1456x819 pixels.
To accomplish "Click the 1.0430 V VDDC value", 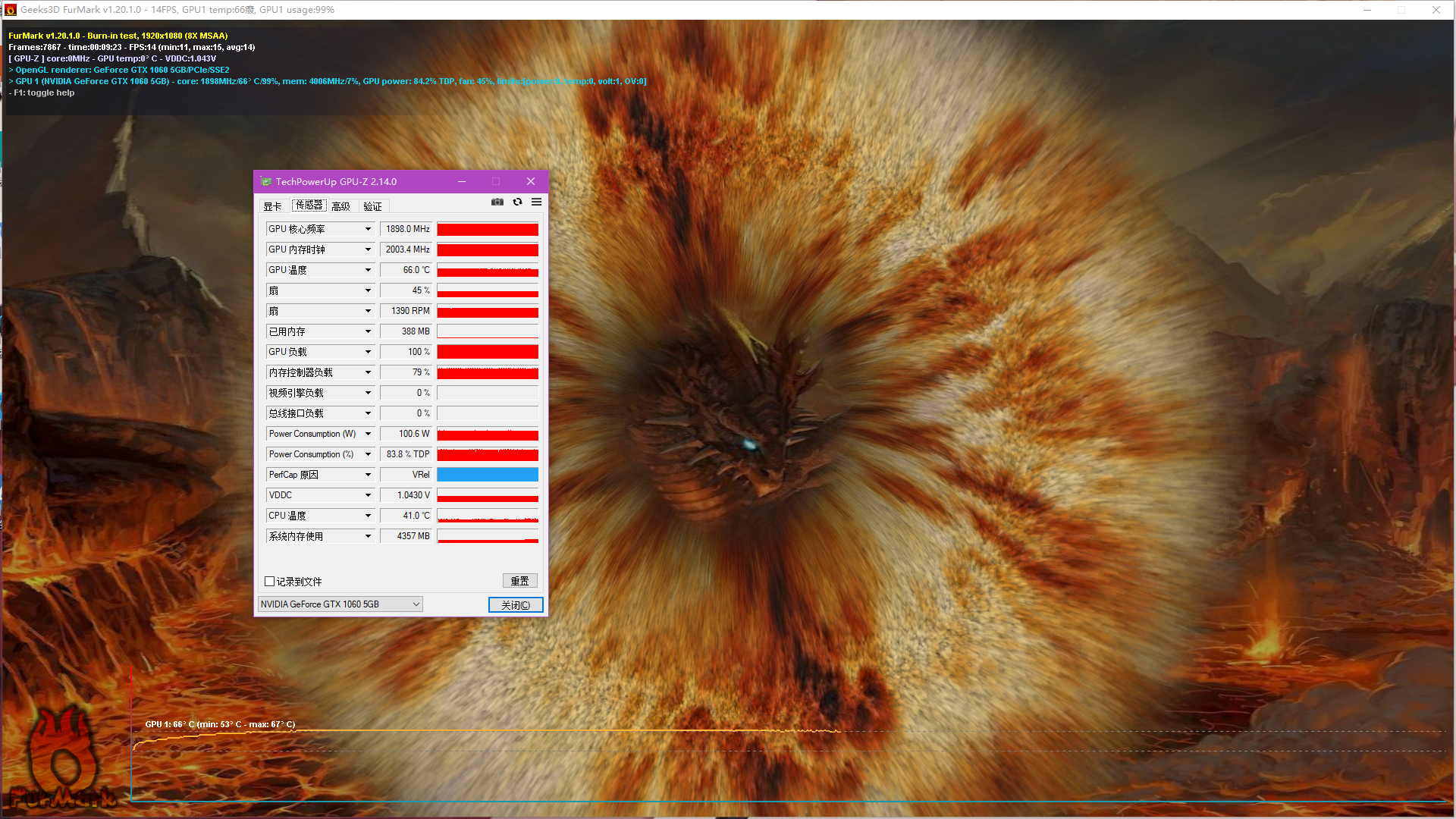I will tap(406, 495).
